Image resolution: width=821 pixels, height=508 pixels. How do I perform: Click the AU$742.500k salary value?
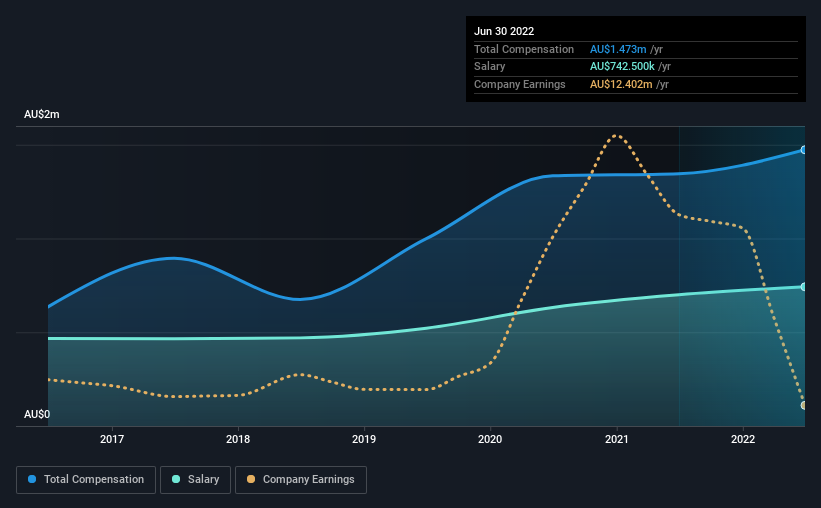[x=623, y=67]
